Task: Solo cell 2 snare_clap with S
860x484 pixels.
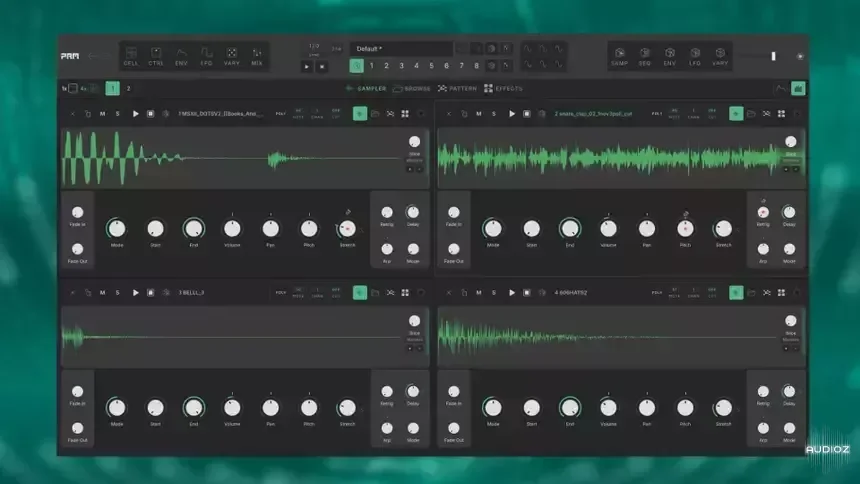Action: point(494,114)
